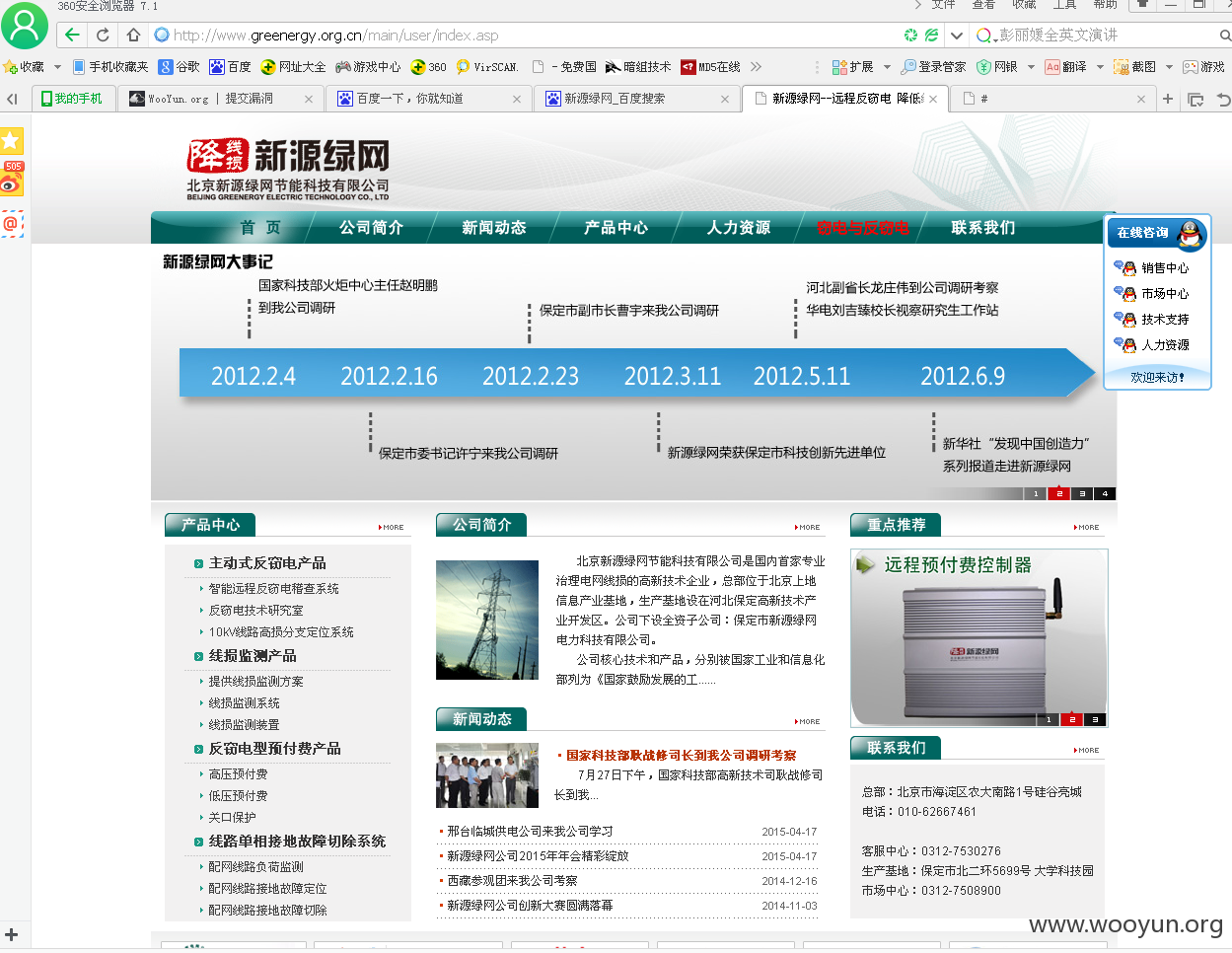Screen dimensions: 1232x953
Task: Open the 联系我们 navigation item
Action: [983, 228]
